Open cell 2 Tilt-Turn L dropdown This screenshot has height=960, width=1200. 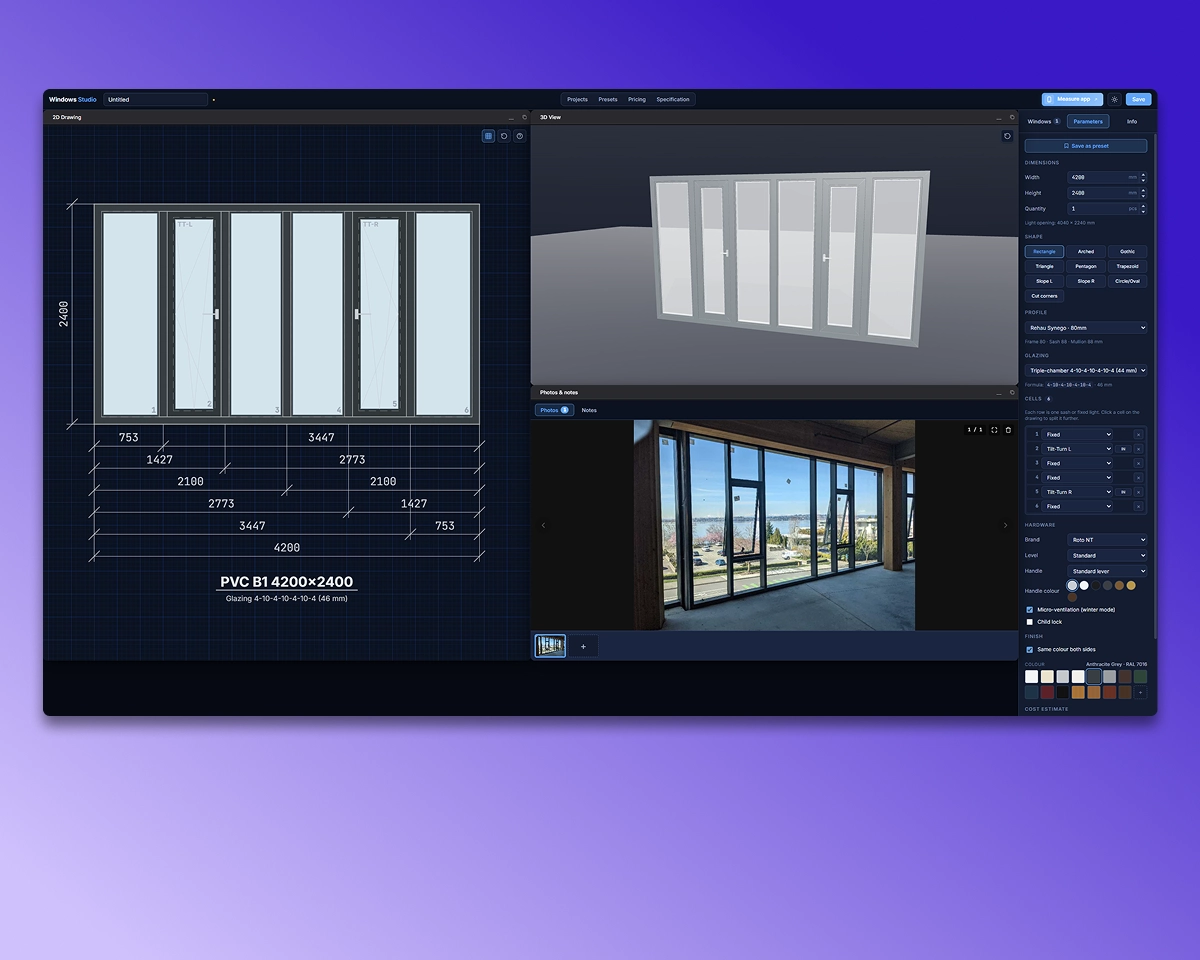coord(1078,449)
